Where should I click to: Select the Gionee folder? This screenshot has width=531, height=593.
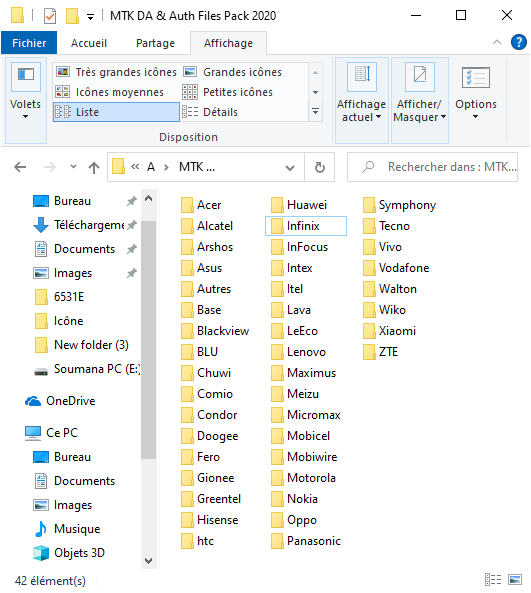208,478
